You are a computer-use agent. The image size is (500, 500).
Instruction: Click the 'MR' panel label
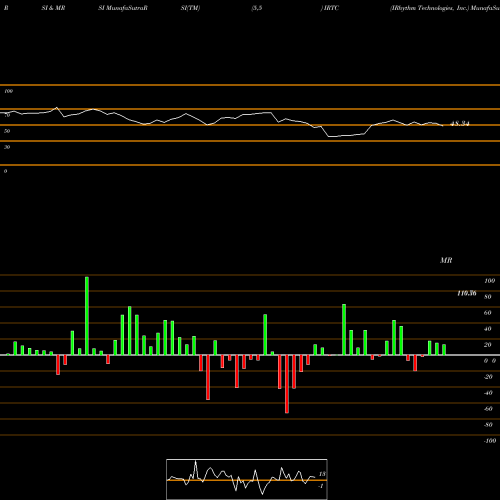(446, 260)
